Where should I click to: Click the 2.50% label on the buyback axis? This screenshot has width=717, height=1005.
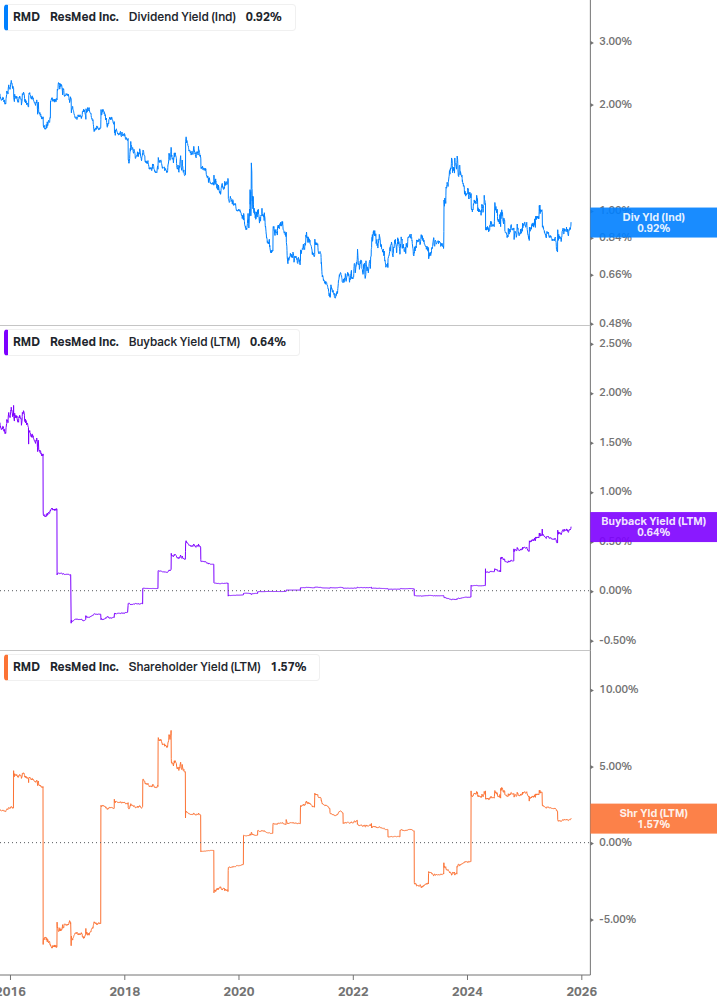pos(615,343)
